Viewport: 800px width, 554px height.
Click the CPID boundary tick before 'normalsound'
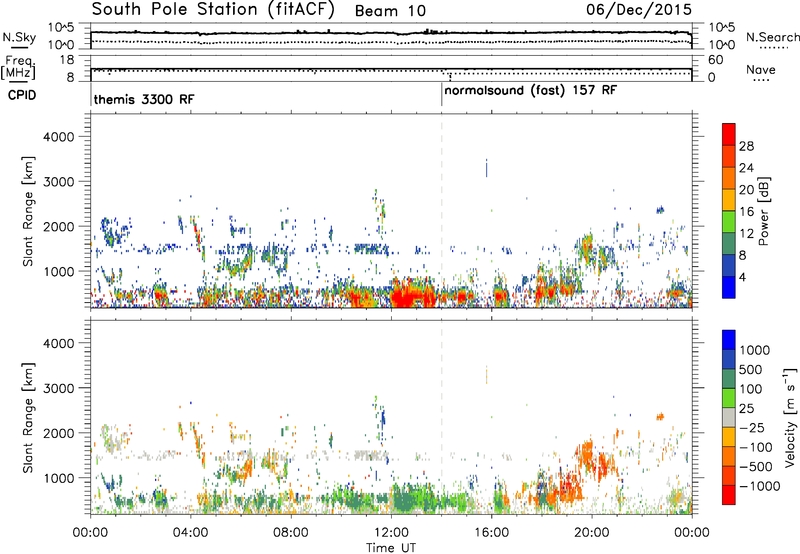click(x=442, y=95)
